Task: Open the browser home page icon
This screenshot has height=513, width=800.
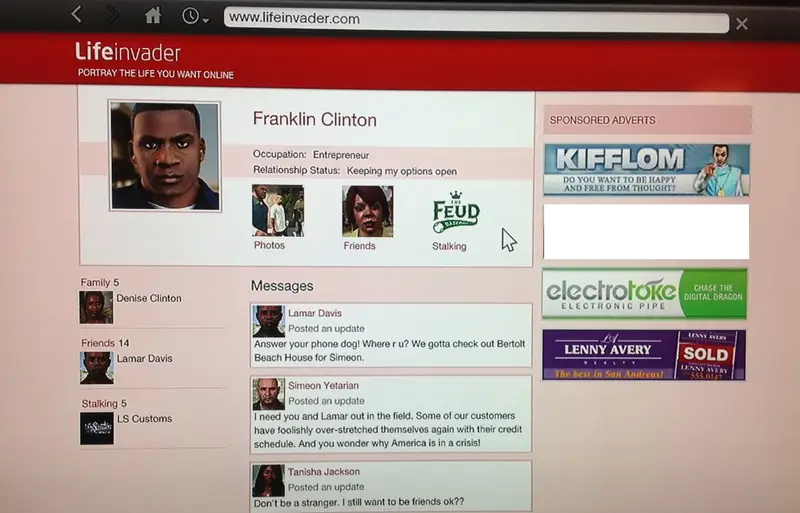Action: point(153,15)
